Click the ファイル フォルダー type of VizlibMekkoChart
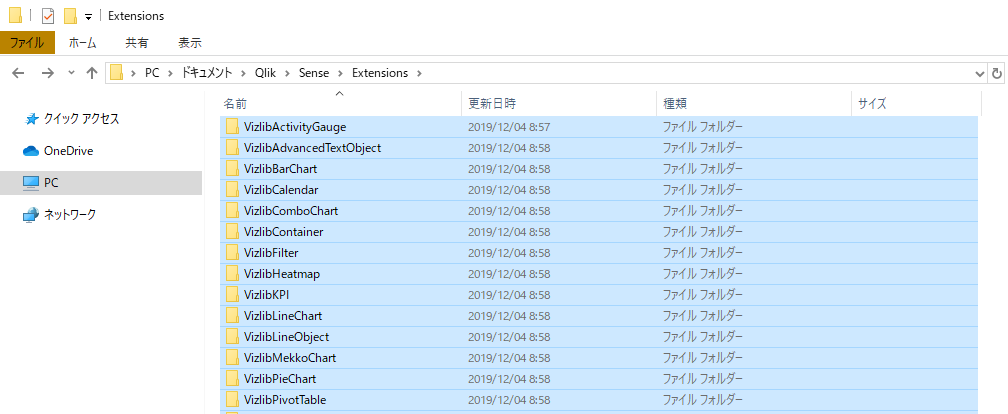The height and width of the screenshot is (414, 1008). click(703, 358)
